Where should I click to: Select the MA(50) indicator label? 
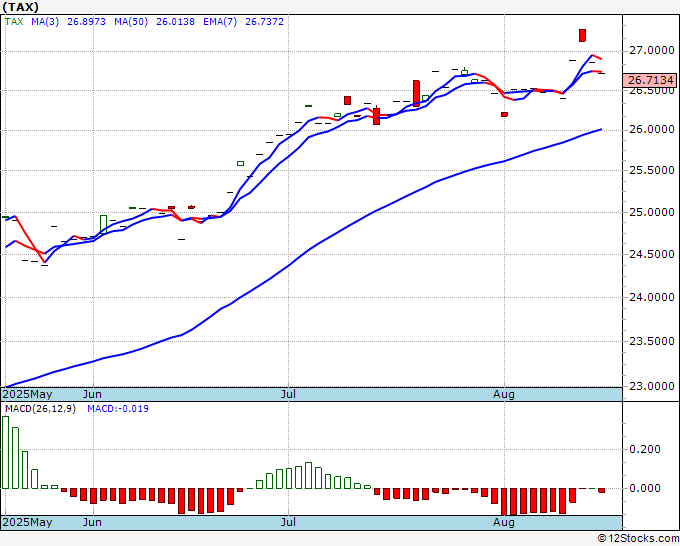pyautogui.click(x=131, y=22)
